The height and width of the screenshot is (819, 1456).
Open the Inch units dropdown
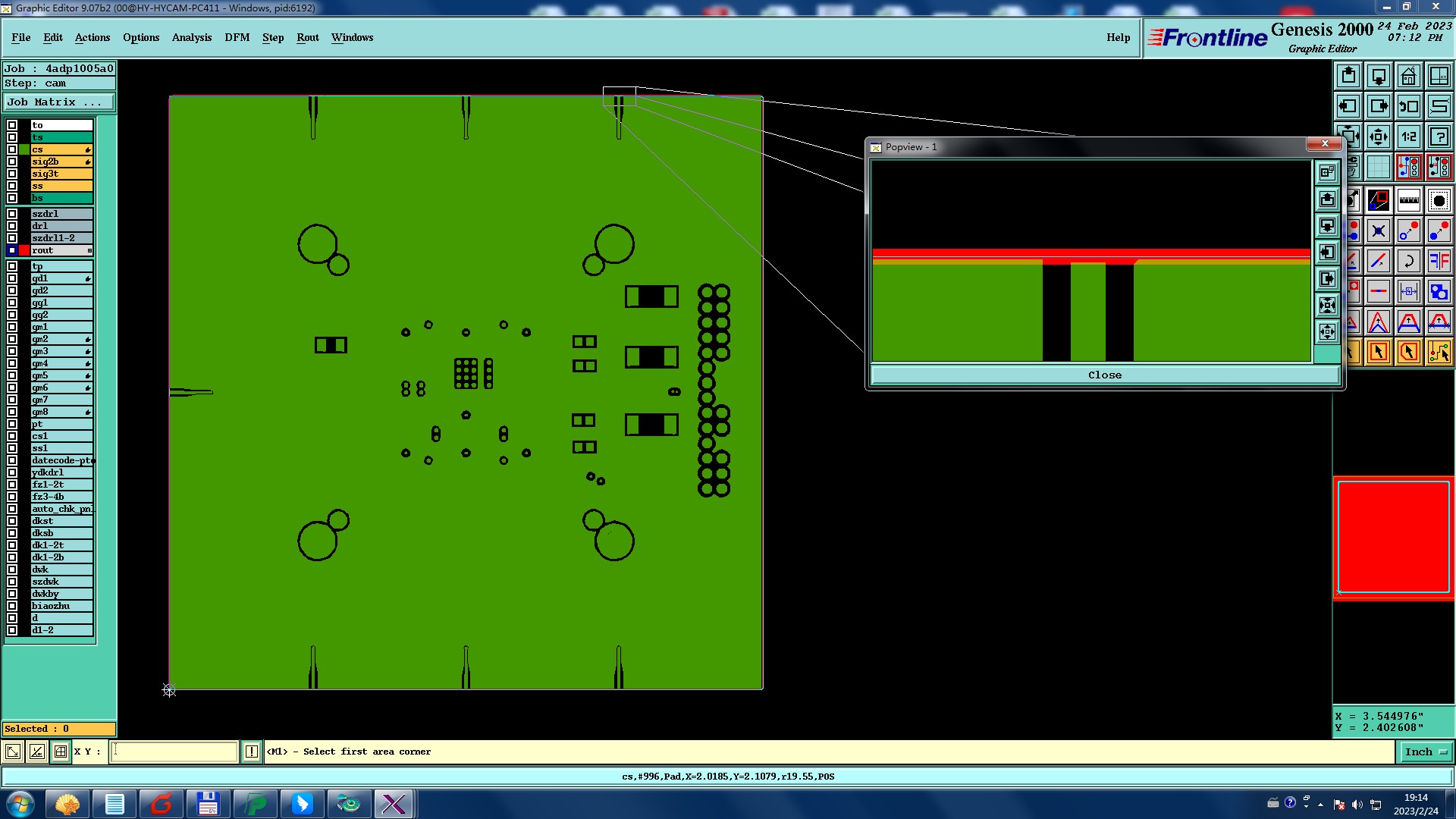(x=1426, y=752)
